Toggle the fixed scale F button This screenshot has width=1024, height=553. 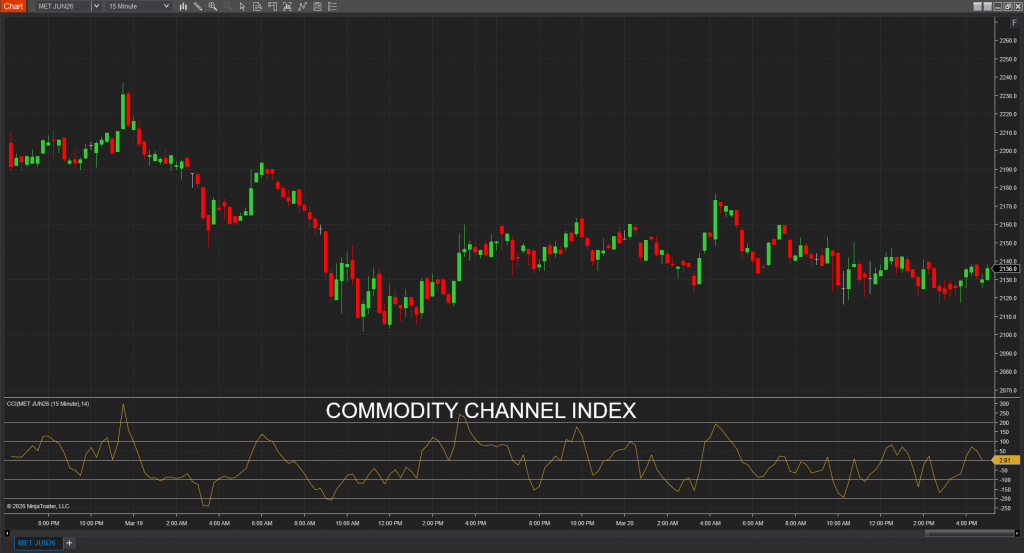pyautogui.click(x=1015, y=22)
